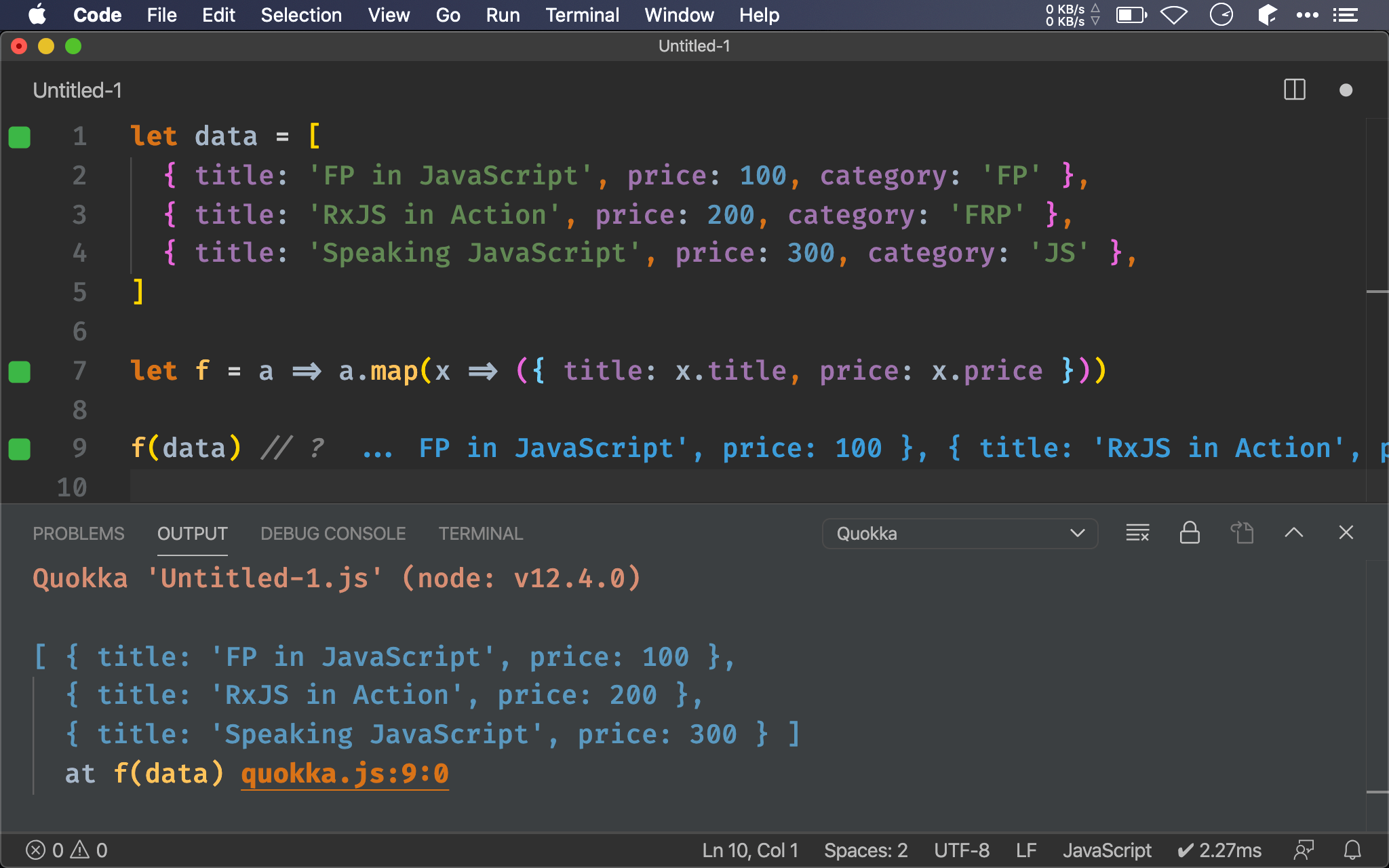Click the unsaved changes dot indicator
Screen dimensions: 1389x868
coord(1346,90)
